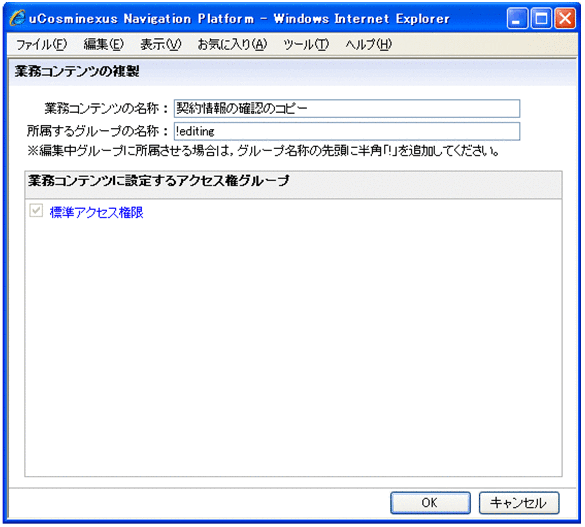Viewport: 585px width, 527px height.
Task: Maximize the Internet Explorer window
Action: (541, 18)
